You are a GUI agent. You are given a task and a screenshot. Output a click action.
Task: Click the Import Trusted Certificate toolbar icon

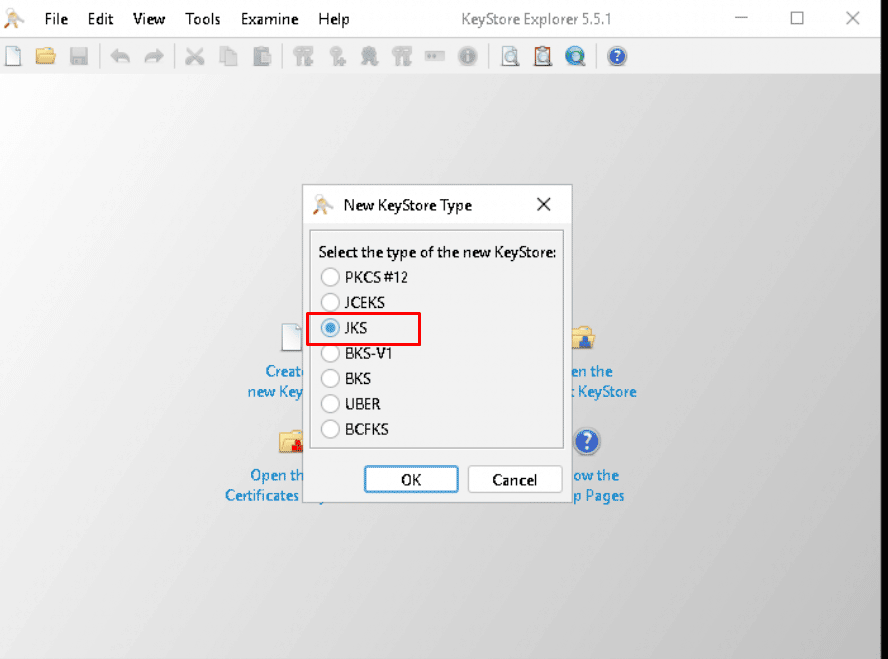[x=370, y=56]
